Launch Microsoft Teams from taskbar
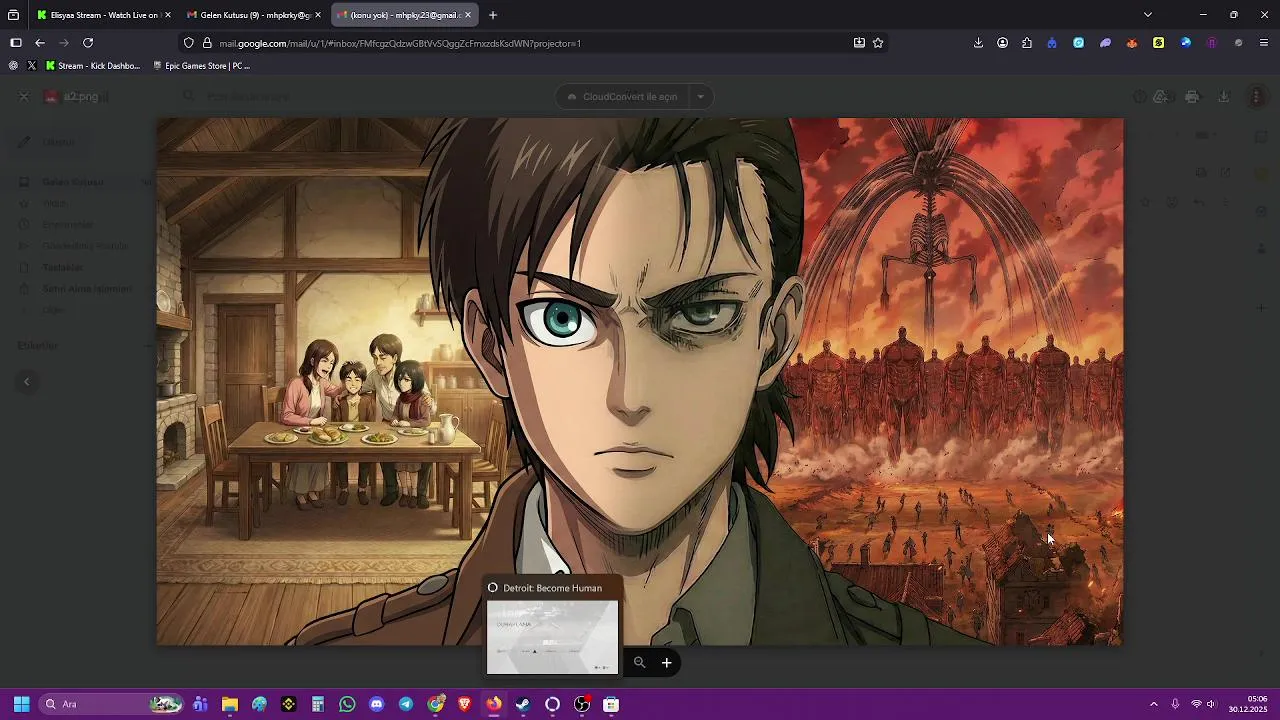This screenshot has height=720, width=1280. point(200,704)
